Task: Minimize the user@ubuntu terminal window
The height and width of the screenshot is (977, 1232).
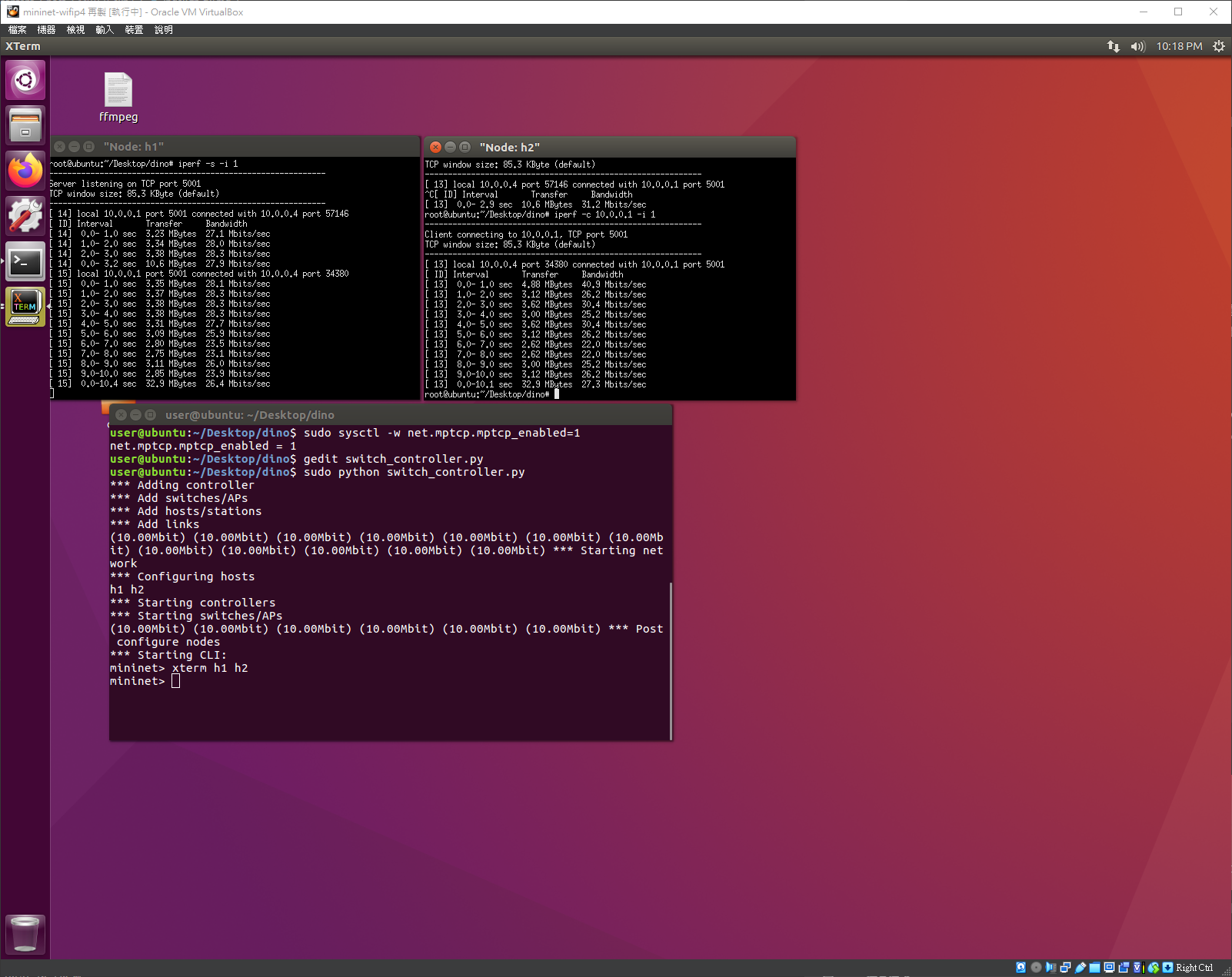Action: click(135, 414)
